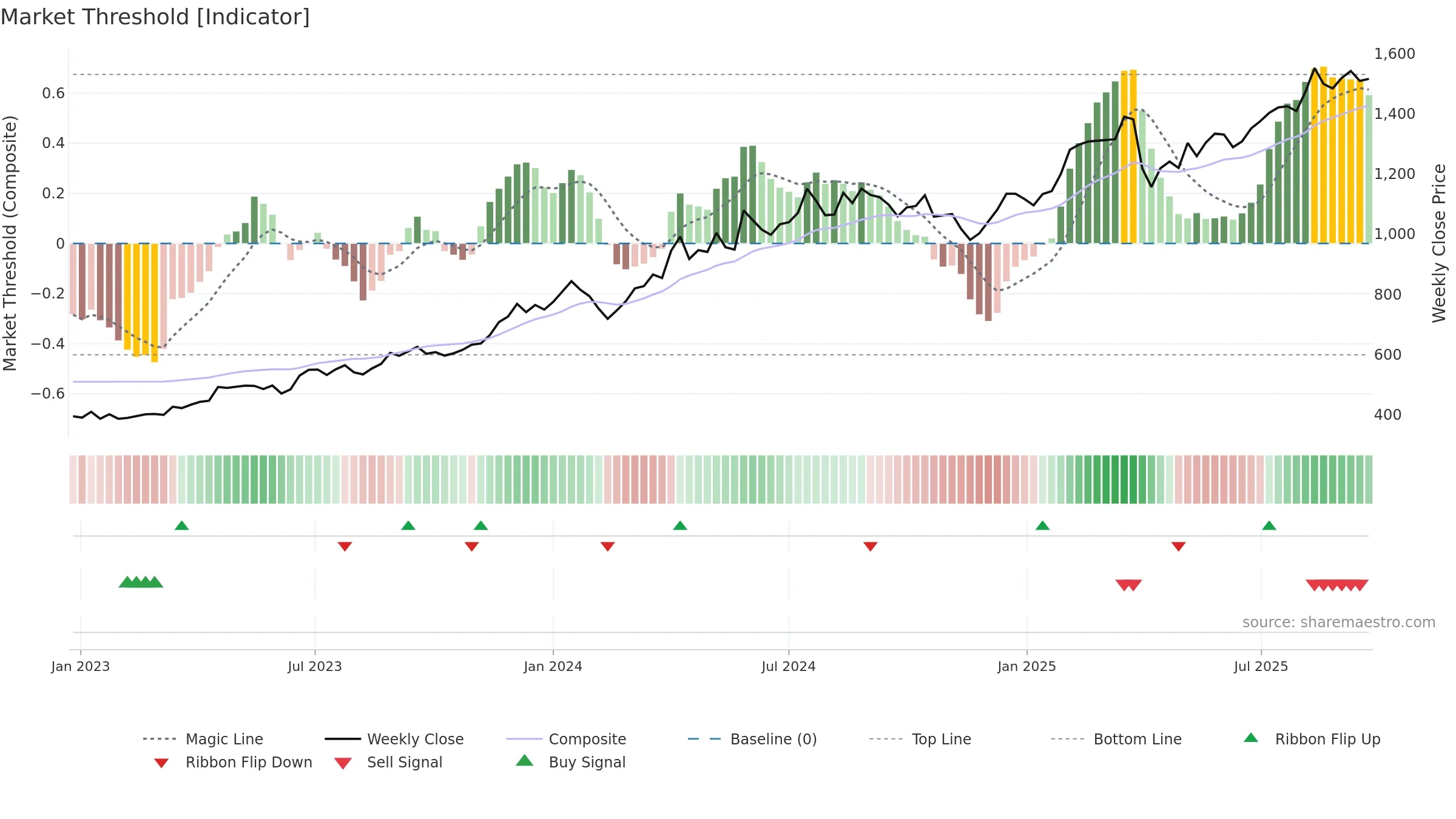Click the Jul 2023 x-axis label
1456x819 pixels.
point(315,666)
